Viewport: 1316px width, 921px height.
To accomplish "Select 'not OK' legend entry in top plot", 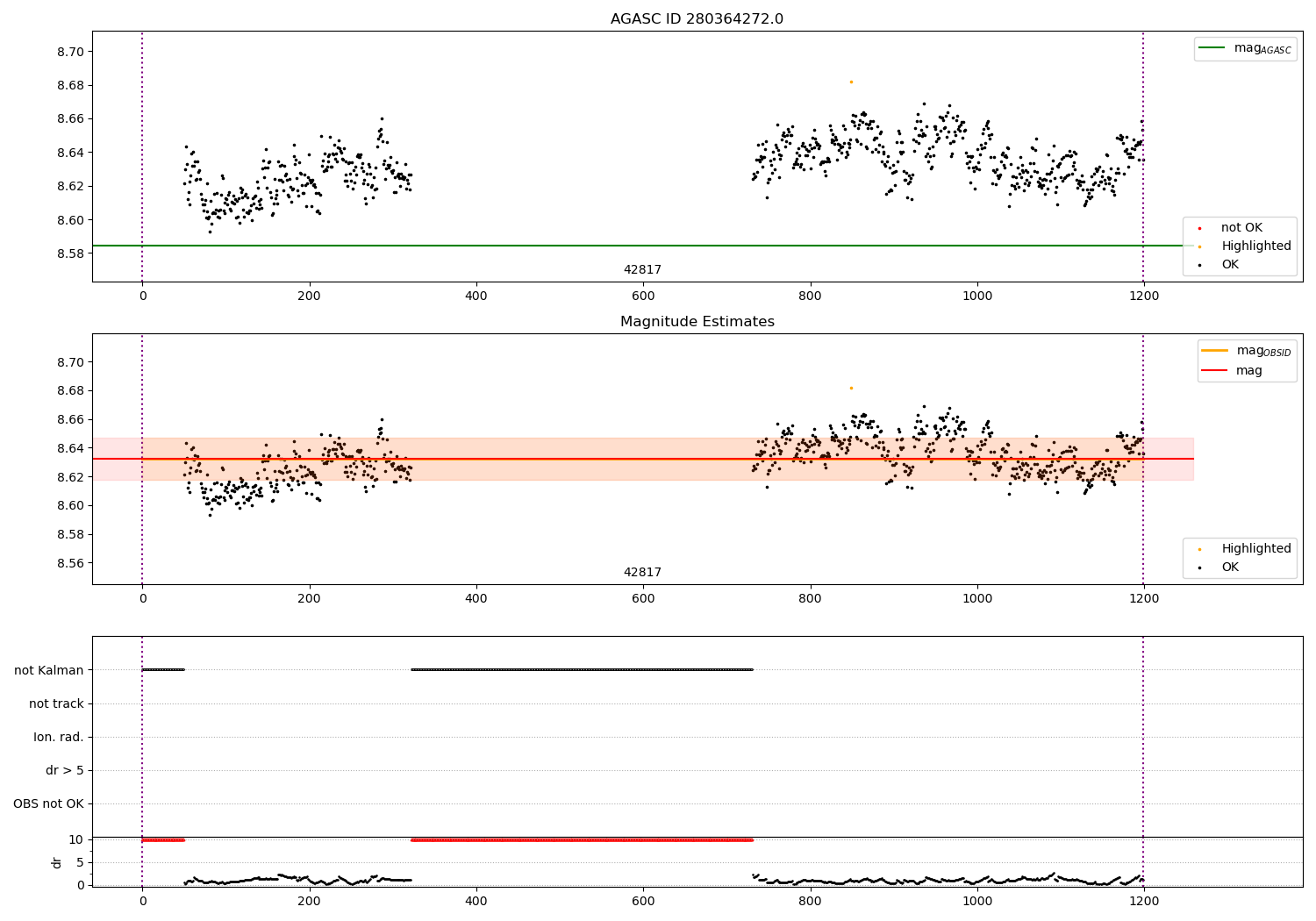I will click(1241, 228).
